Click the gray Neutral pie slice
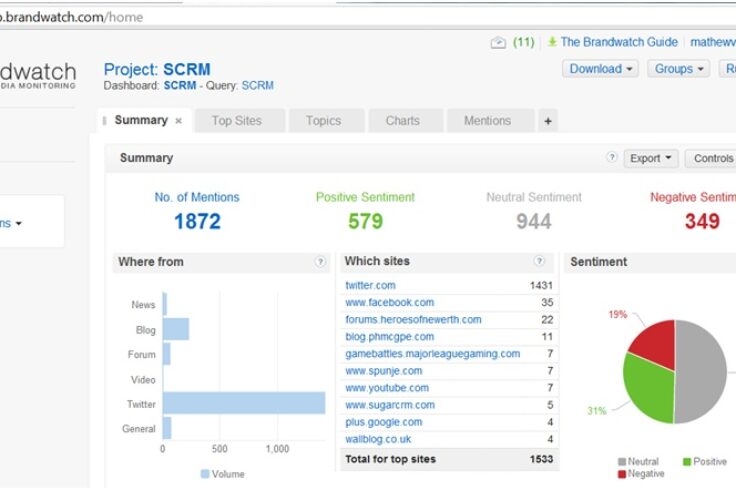Viewport: 736px width, 490px height. (x=702, y=372)
